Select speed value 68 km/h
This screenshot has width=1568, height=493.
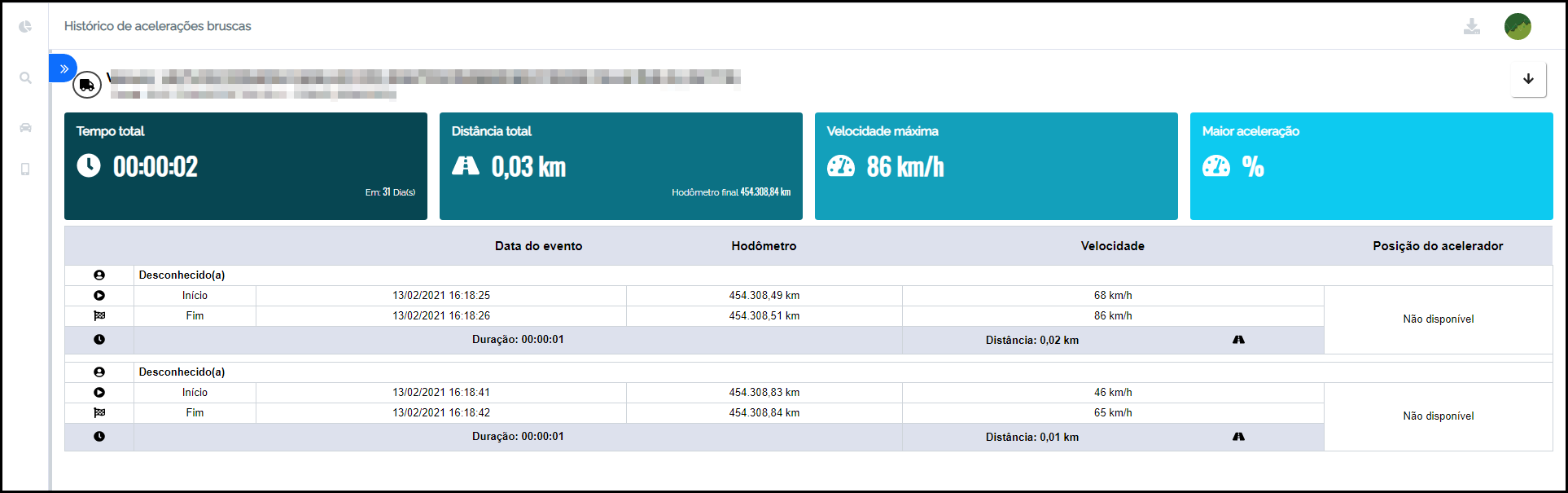1113,296
